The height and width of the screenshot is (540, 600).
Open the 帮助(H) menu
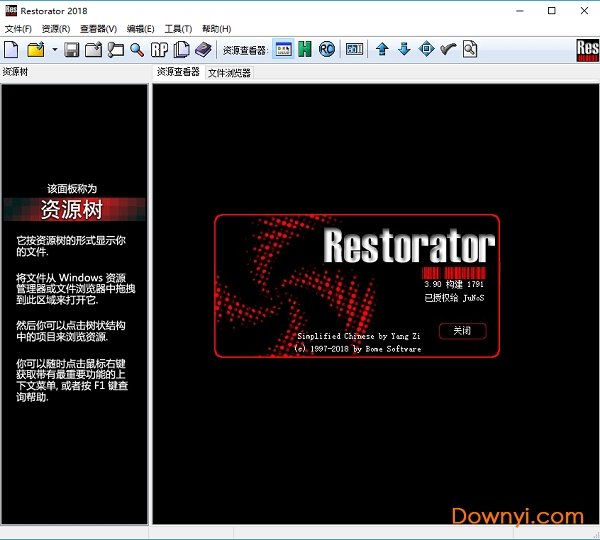(217, 29)
